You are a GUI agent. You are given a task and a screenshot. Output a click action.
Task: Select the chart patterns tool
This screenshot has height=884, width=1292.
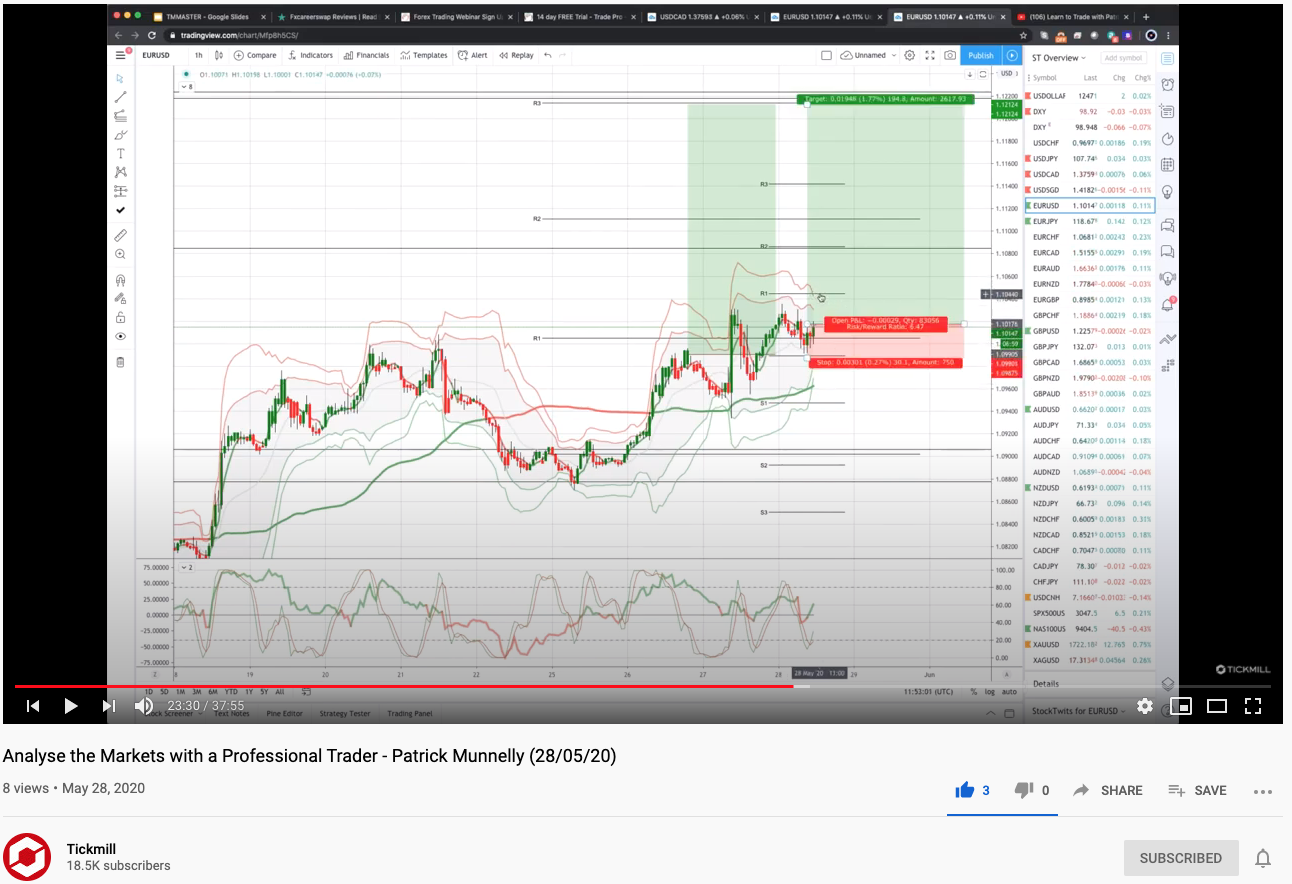tap(120, 172)
